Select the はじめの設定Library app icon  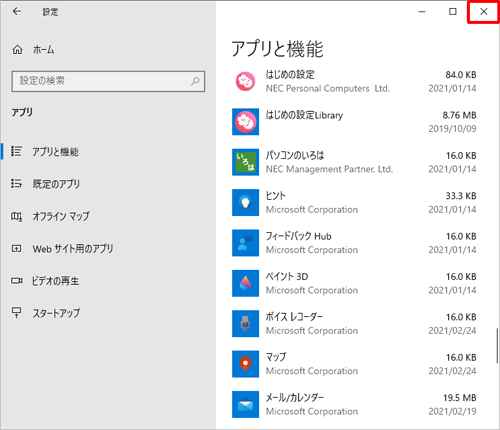coord(246,122)
